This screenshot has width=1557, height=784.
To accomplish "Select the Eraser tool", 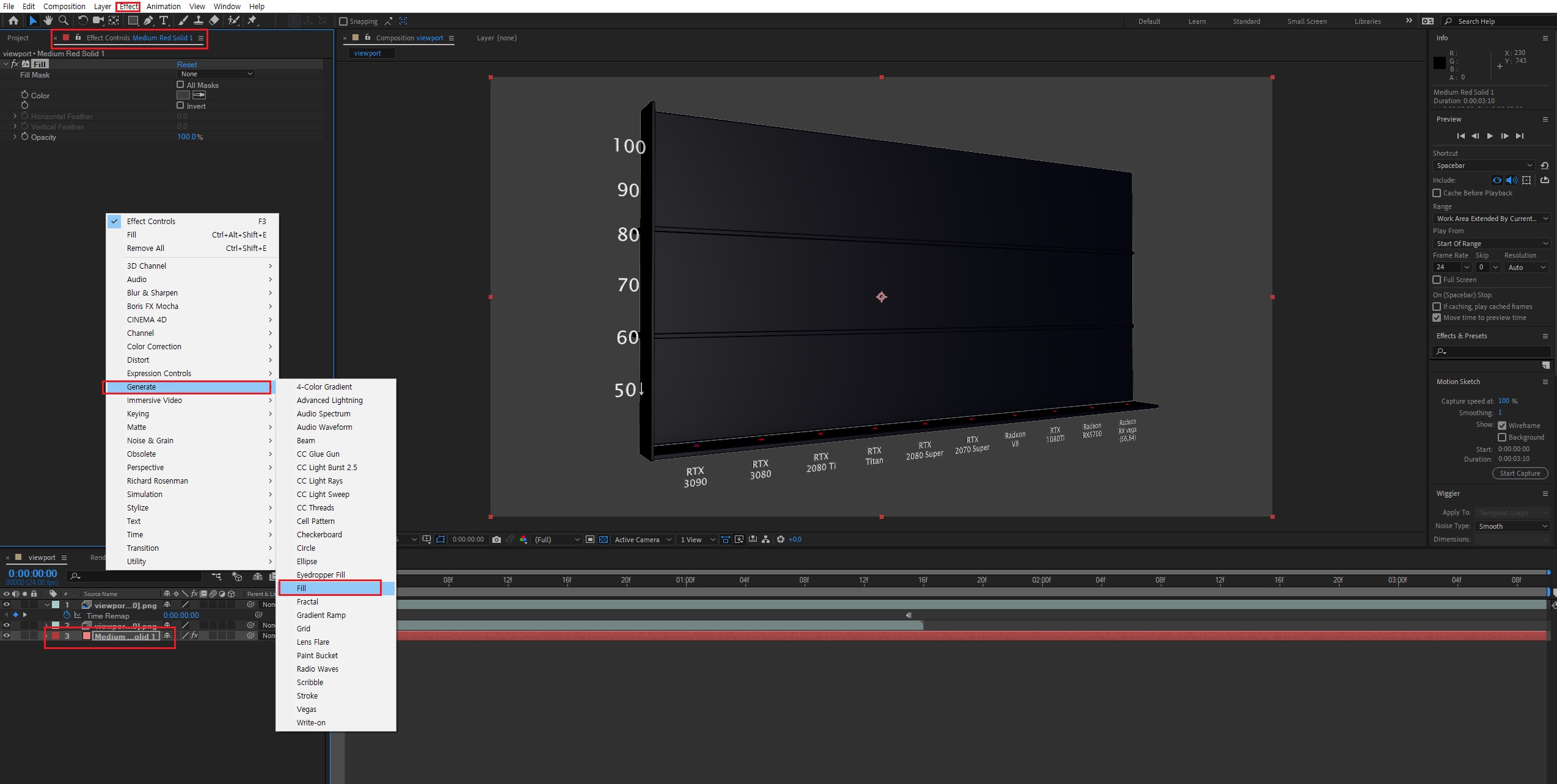I will click(x=214, y=21).
